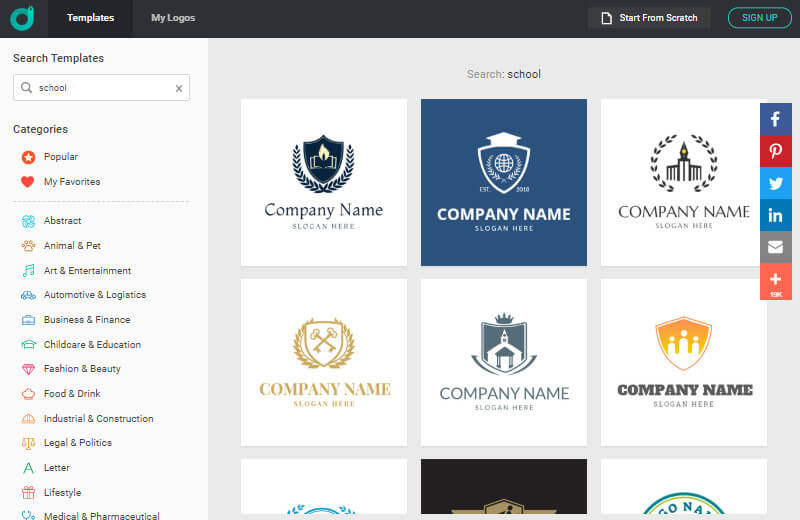Image resolution: width=800 pixels, height=520 pixels.
Task: Switch to My Logos tab
Action: point(173,18)
